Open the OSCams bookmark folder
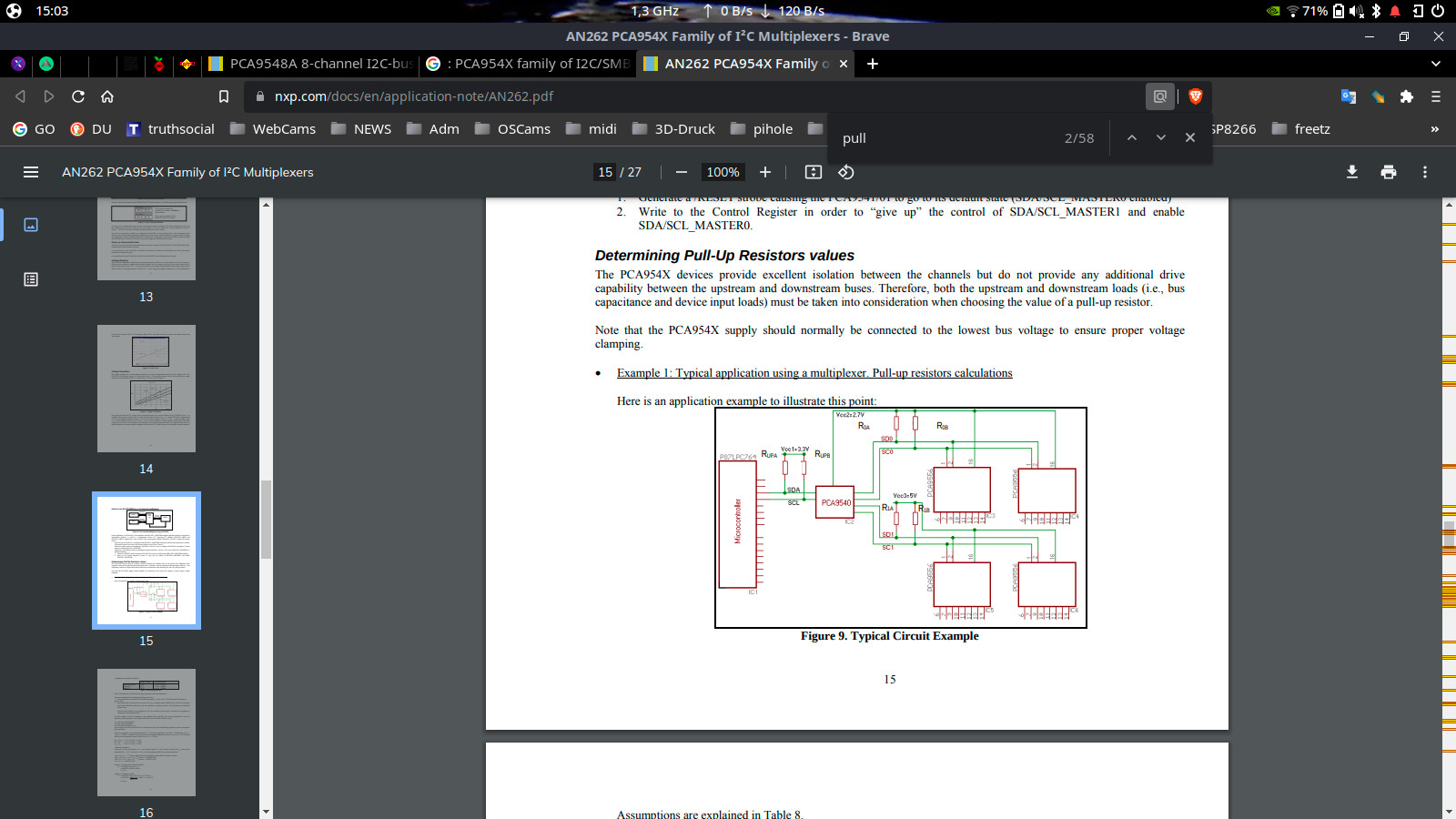This screenshot has width=1456, height=819. (512, 129)
